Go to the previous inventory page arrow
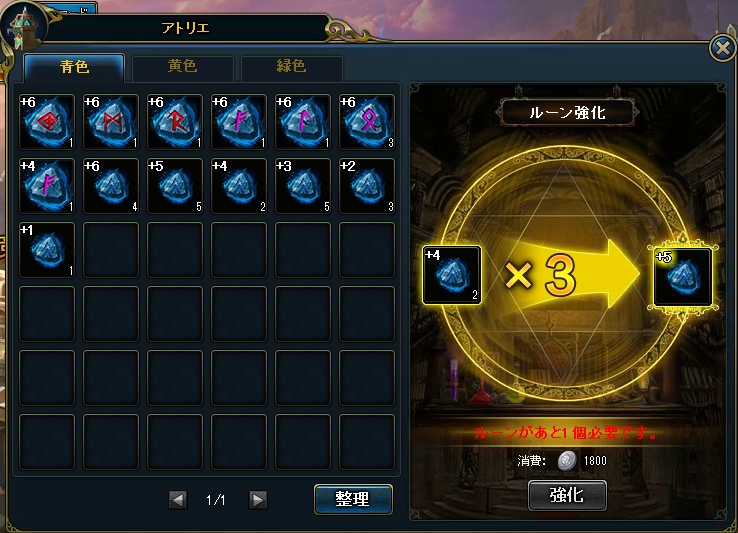 (178, 500)
